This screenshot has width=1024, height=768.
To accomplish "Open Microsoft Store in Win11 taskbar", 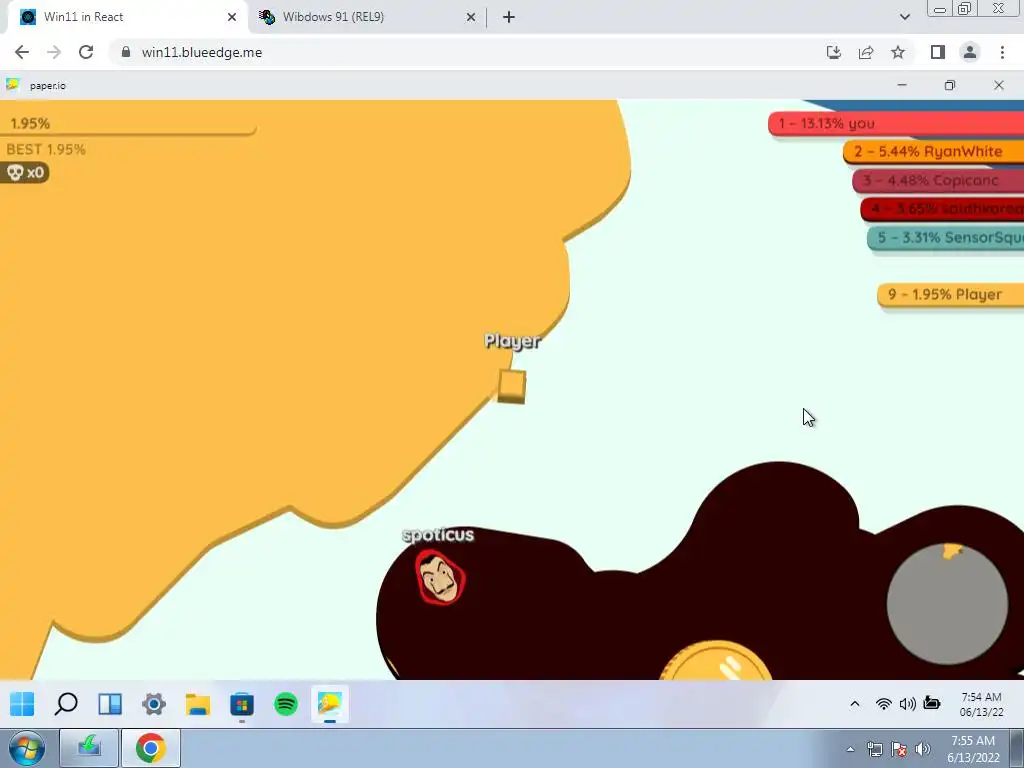I will [242, 704].
